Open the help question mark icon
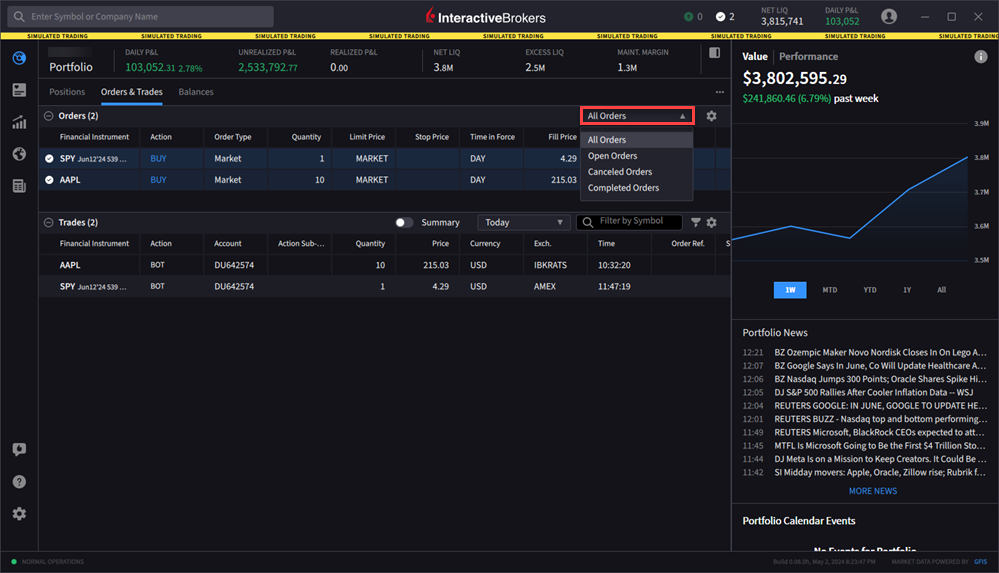The height and width of the screenshot is (573, 999). [19, 481]
